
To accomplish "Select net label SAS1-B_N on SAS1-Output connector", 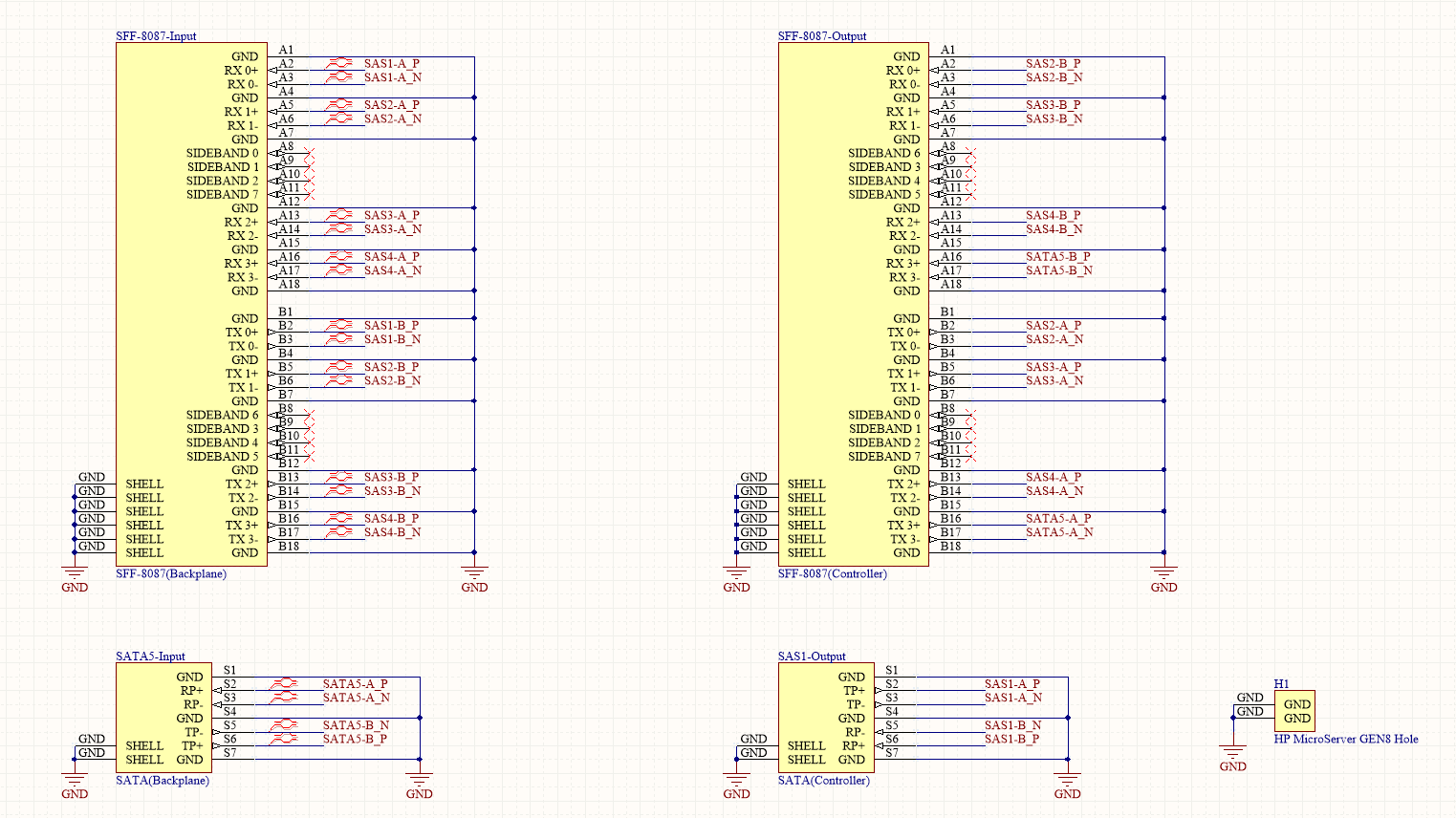I will (1013, 725).
